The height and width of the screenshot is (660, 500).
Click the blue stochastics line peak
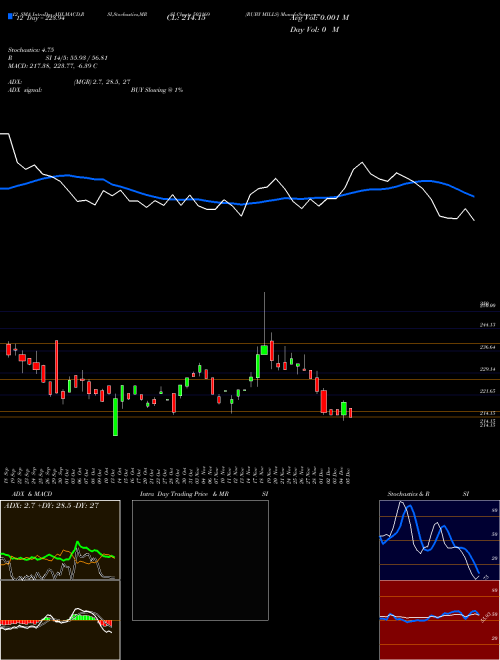[410, 507]
